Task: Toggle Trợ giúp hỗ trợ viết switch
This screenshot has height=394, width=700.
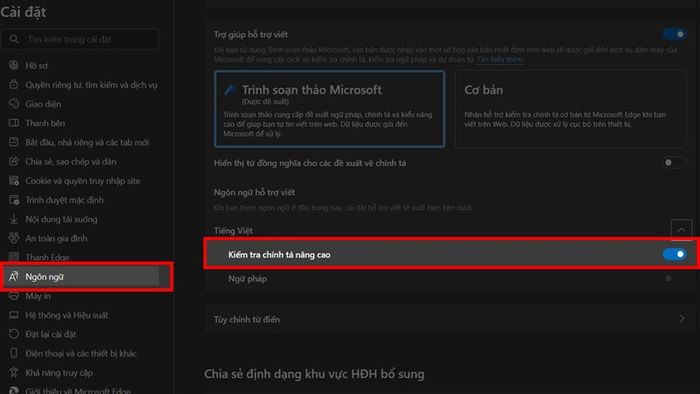Action: tap(674, 34)
